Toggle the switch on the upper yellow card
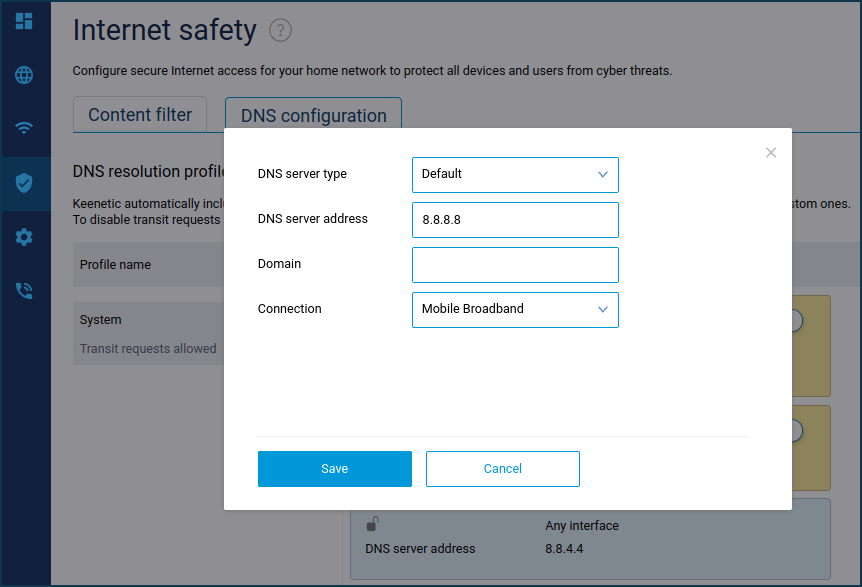 (x=795, y=320)
